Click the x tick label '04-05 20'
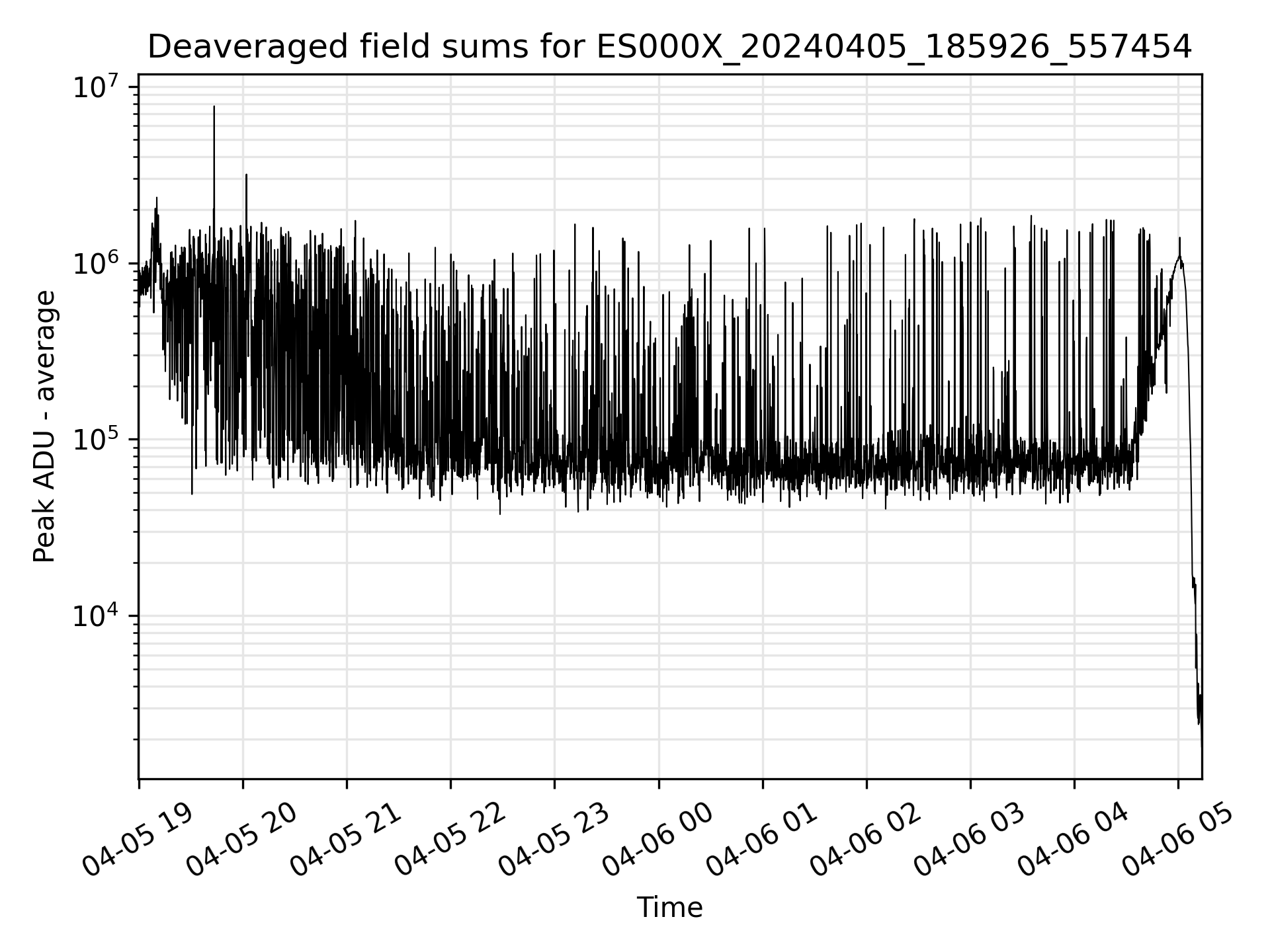Screen dimensions: 1270x952 243,840
